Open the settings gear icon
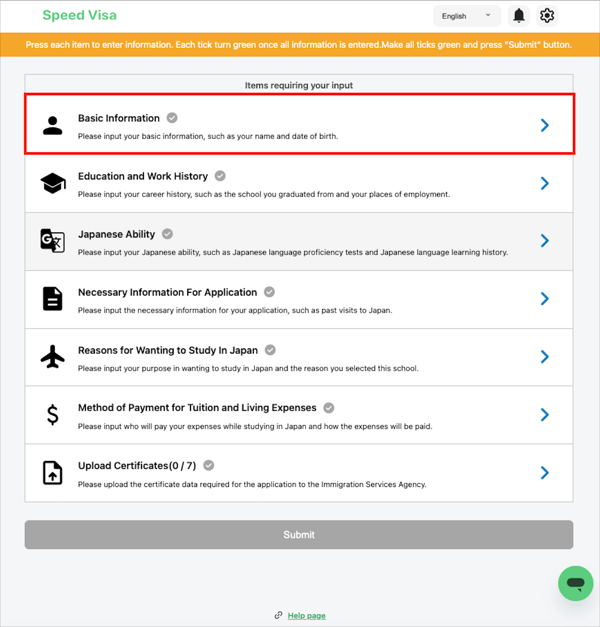Image resolution: width=600 pixels, height=627 pixels. click(547, 16)
